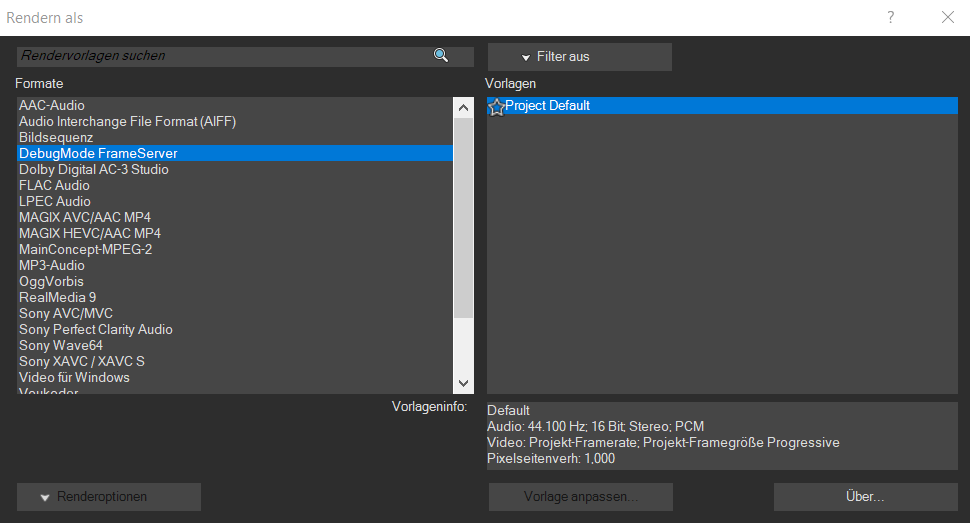The height and width of the screenshot is (523, 970).
Task: Select the Bildsequenz format entry
Action: tap(56, 137)
